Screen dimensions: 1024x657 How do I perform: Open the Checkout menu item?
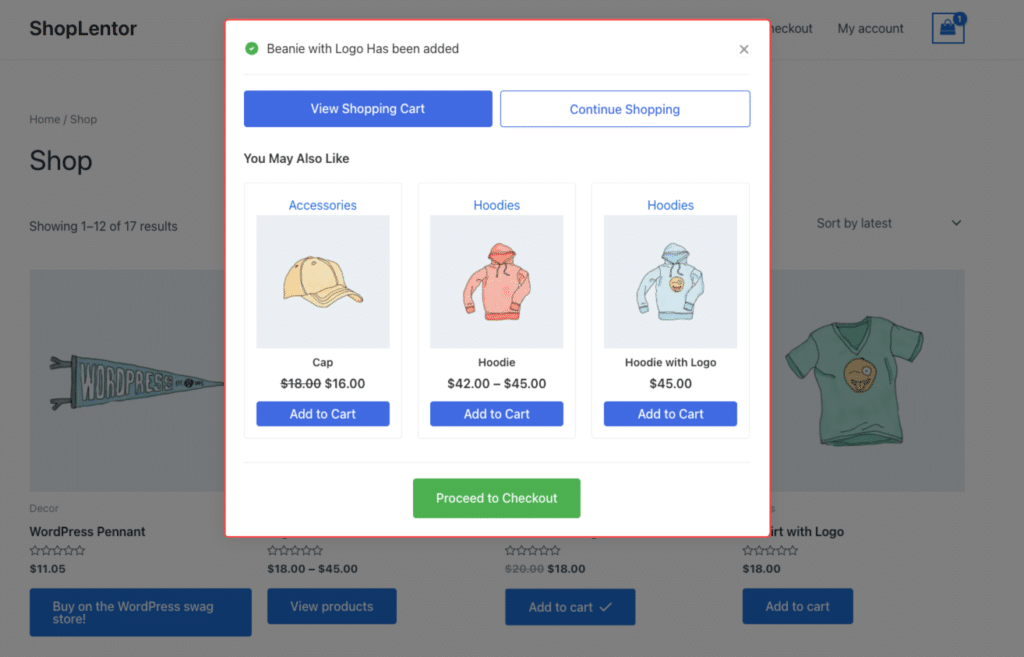click(x=789, y=29)
